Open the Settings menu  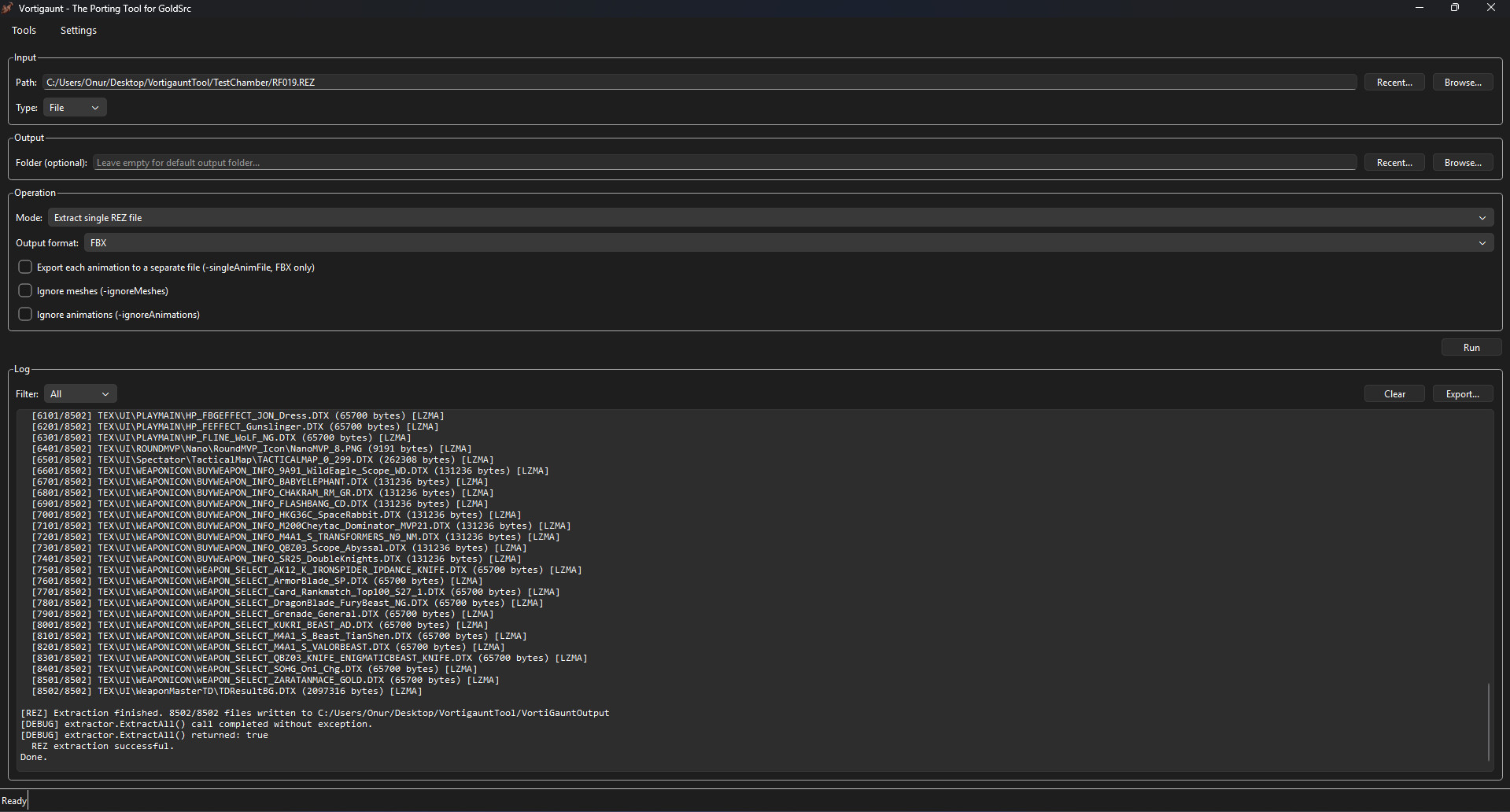tap(78, 31)
